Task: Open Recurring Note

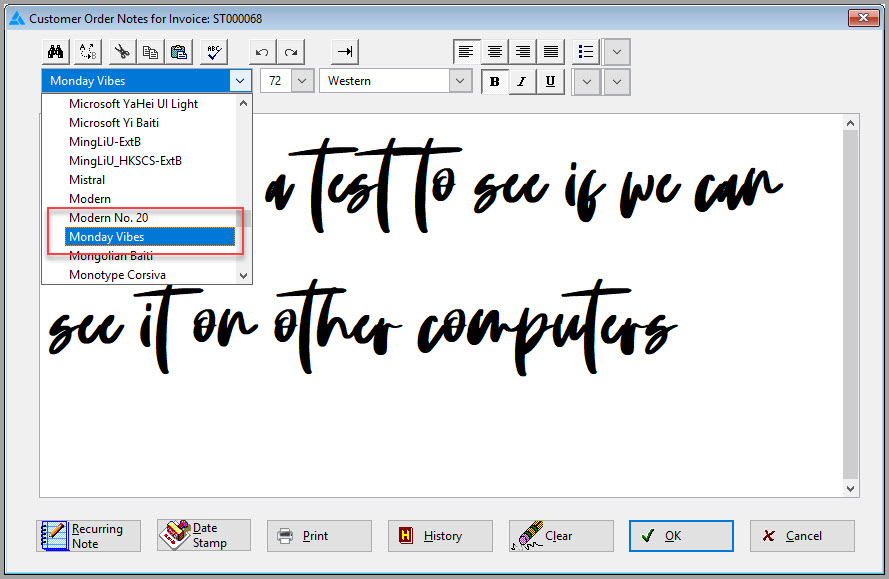Action: [88, 536]
